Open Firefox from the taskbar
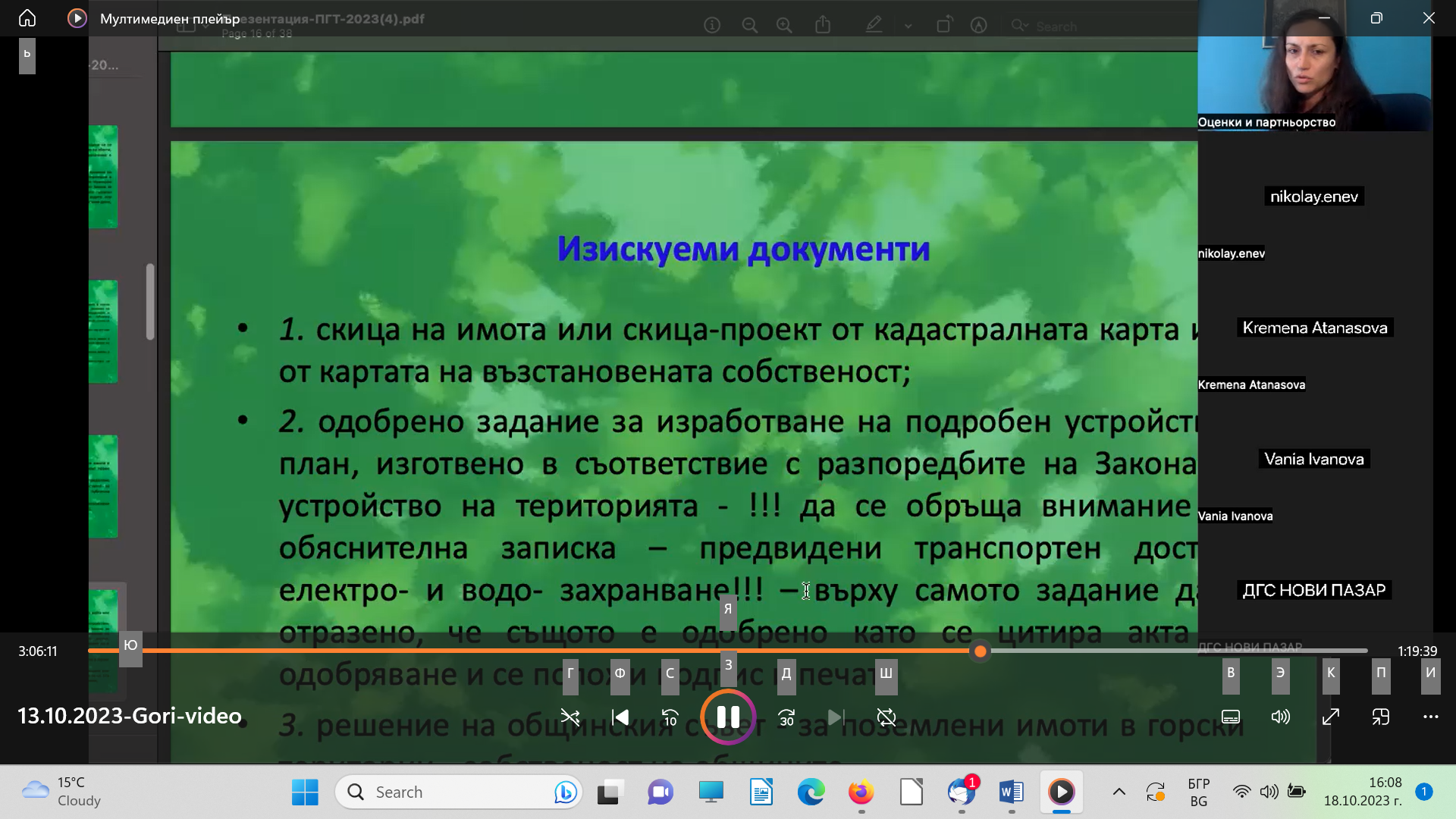Screen dimensions: 1456x819 [x=861, y=792]
